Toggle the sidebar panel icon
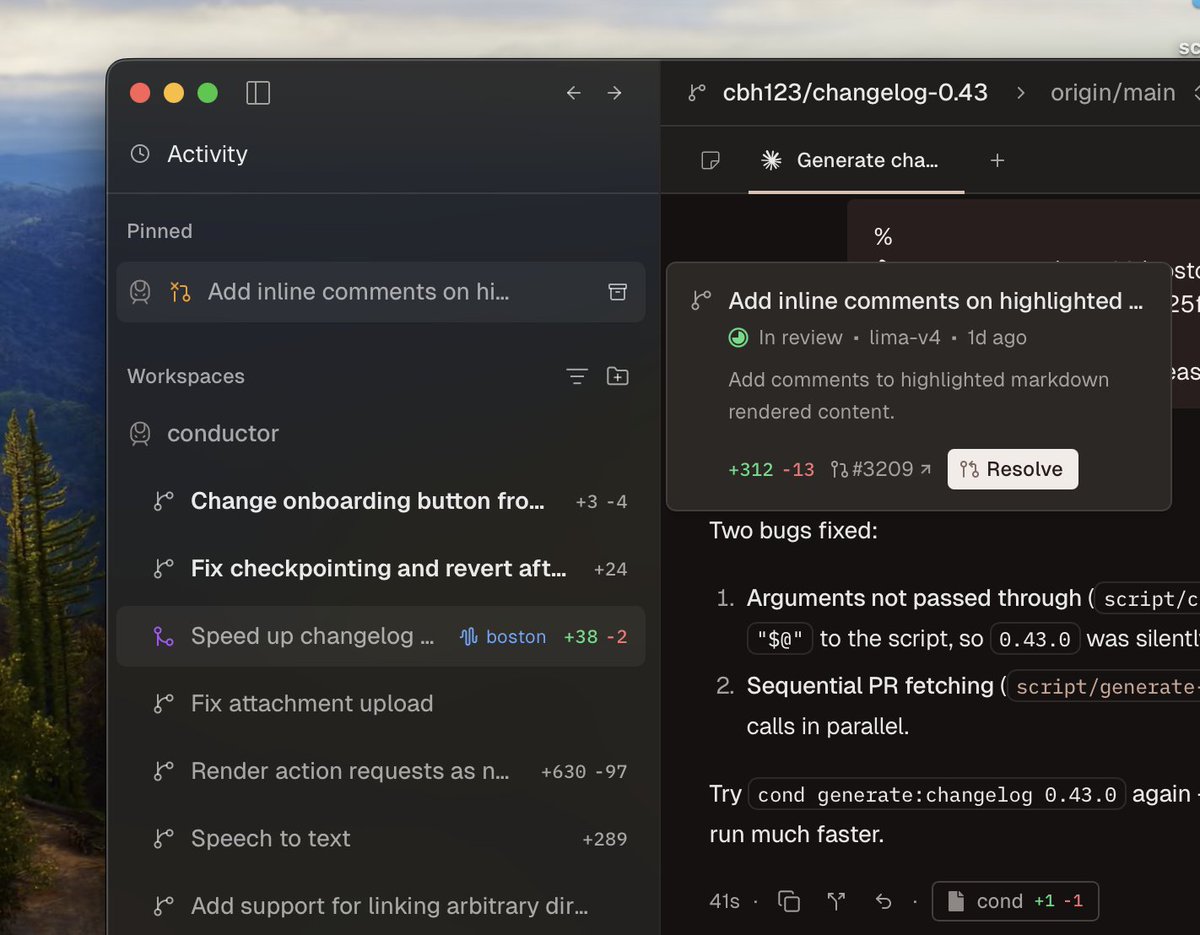1200x935 pixels. (258, 93)
